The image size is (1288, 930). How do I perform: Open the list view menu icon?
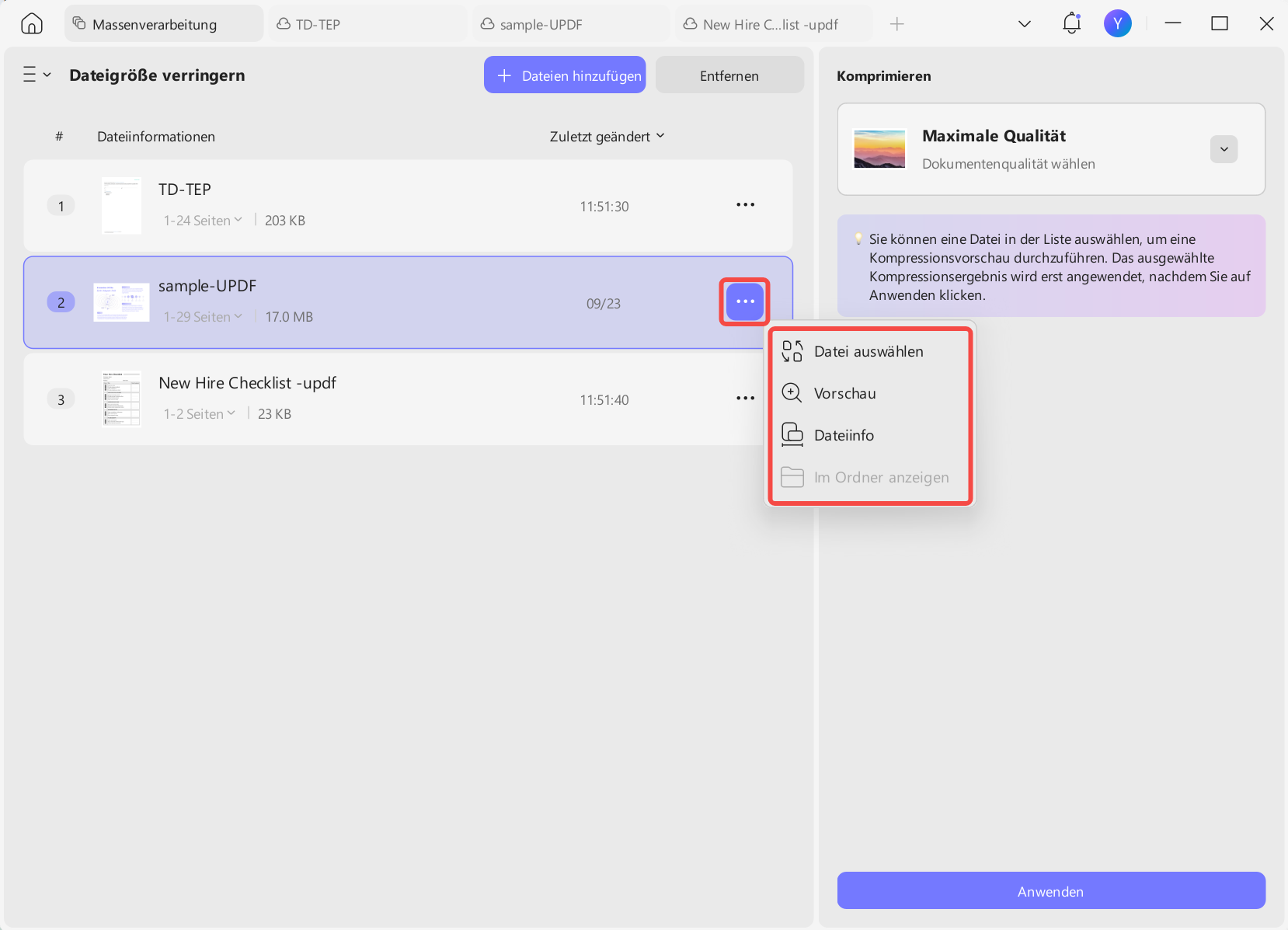click(x=37, y=75)
